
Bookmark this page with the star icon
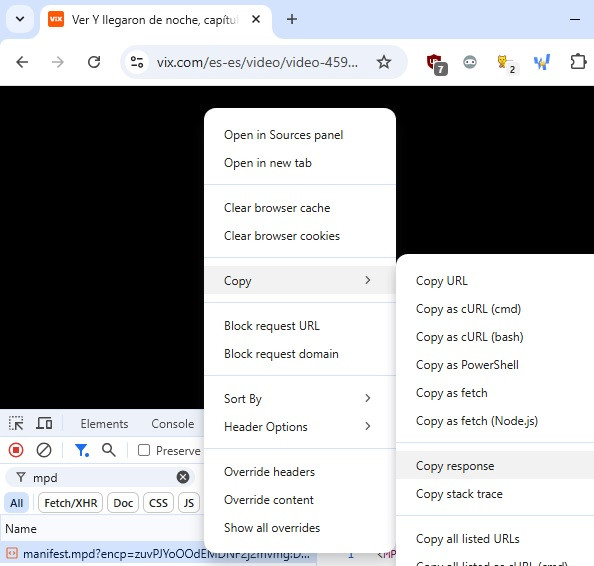pos(384,62)
